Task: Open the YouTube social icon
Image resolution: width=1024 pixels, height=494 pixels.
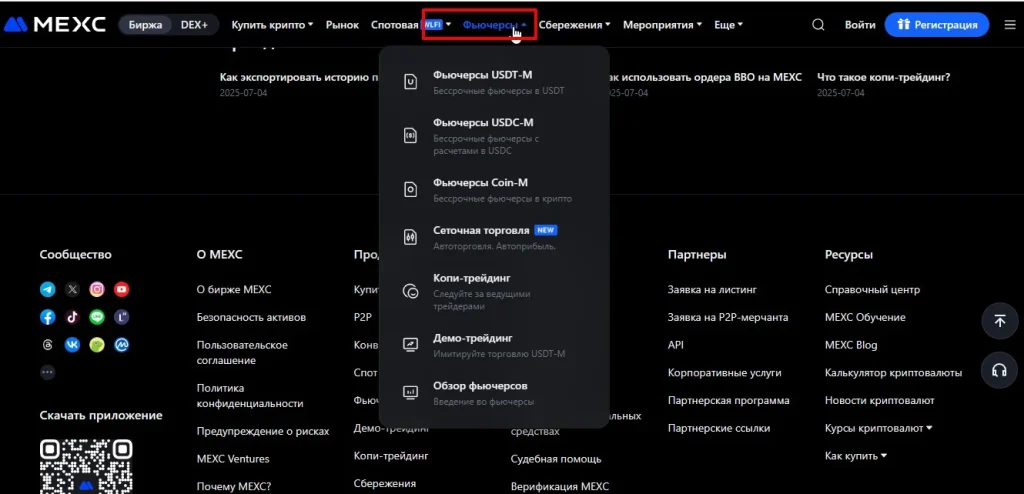Action: (x=121, y=289)
